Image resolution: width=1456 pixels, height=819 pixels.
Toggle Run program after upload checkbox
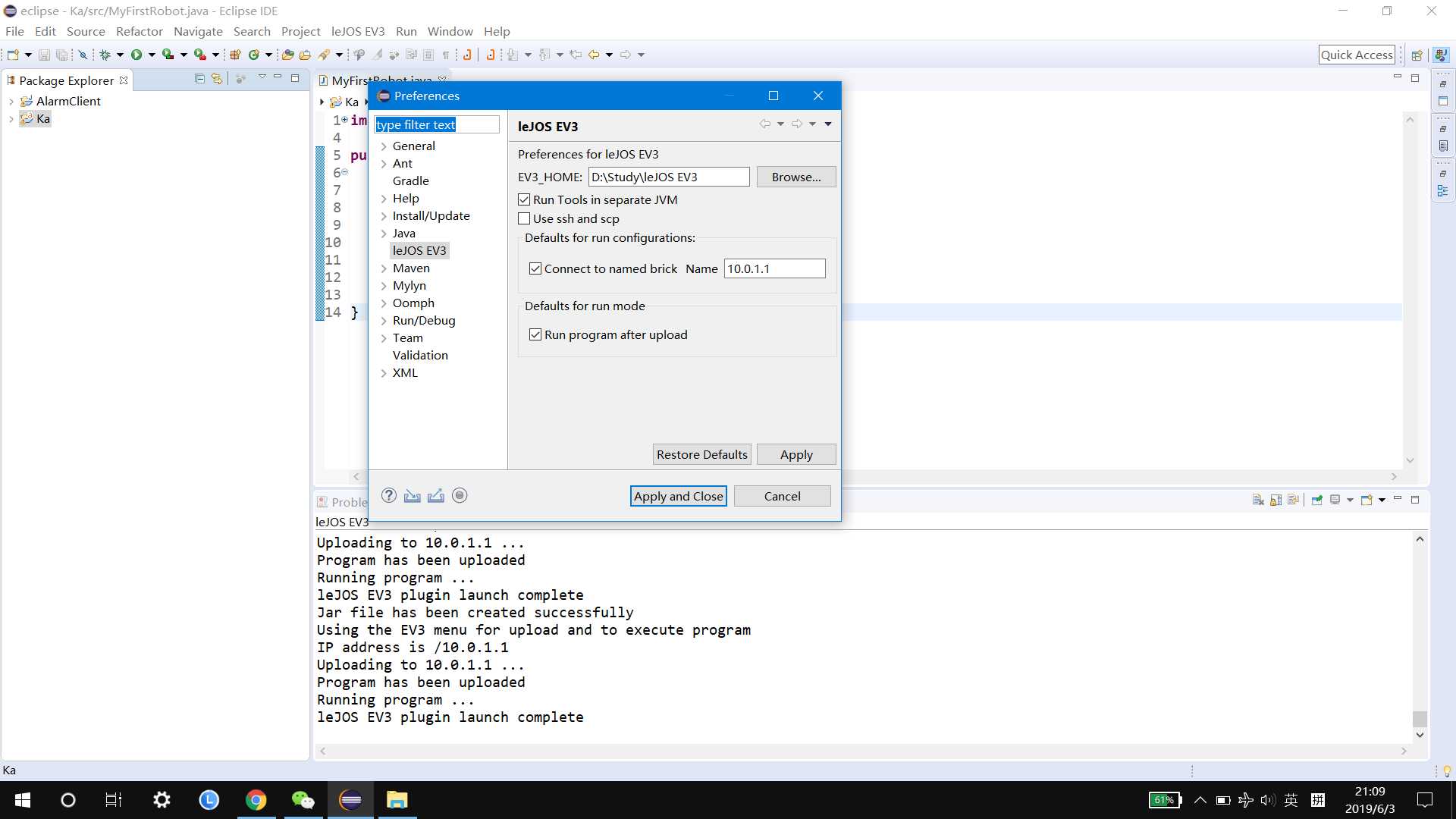pyautogui.click(x=535, y=334)
